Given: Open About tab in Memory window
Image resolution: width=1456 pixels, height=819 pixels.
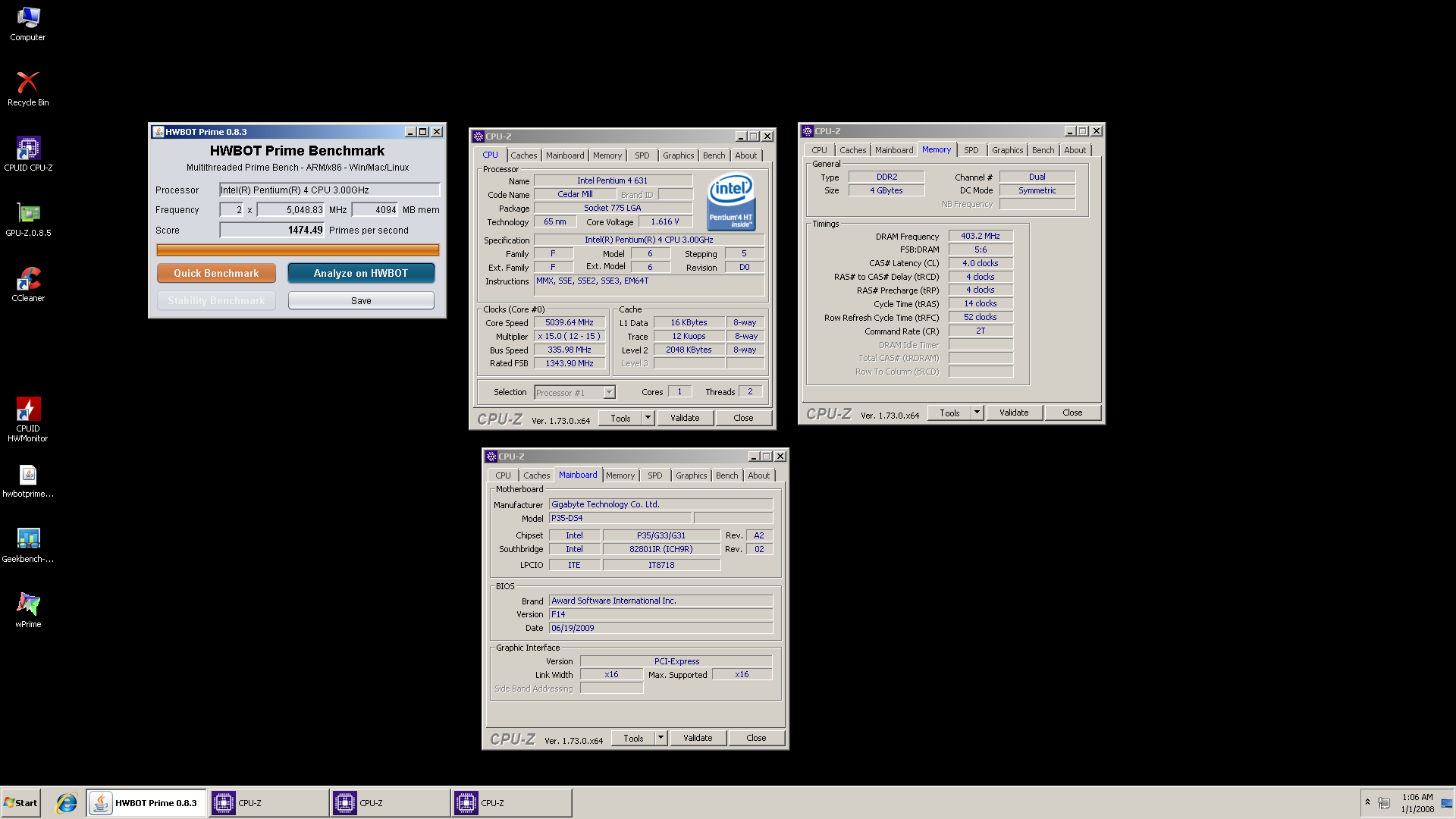Looking at the screenshot, I should tap(1075, 150).
